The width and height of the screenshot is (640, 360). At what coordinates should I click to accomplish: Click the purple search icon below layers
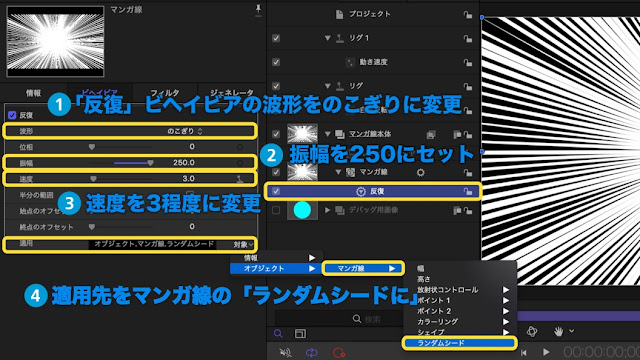pos(278,334)
